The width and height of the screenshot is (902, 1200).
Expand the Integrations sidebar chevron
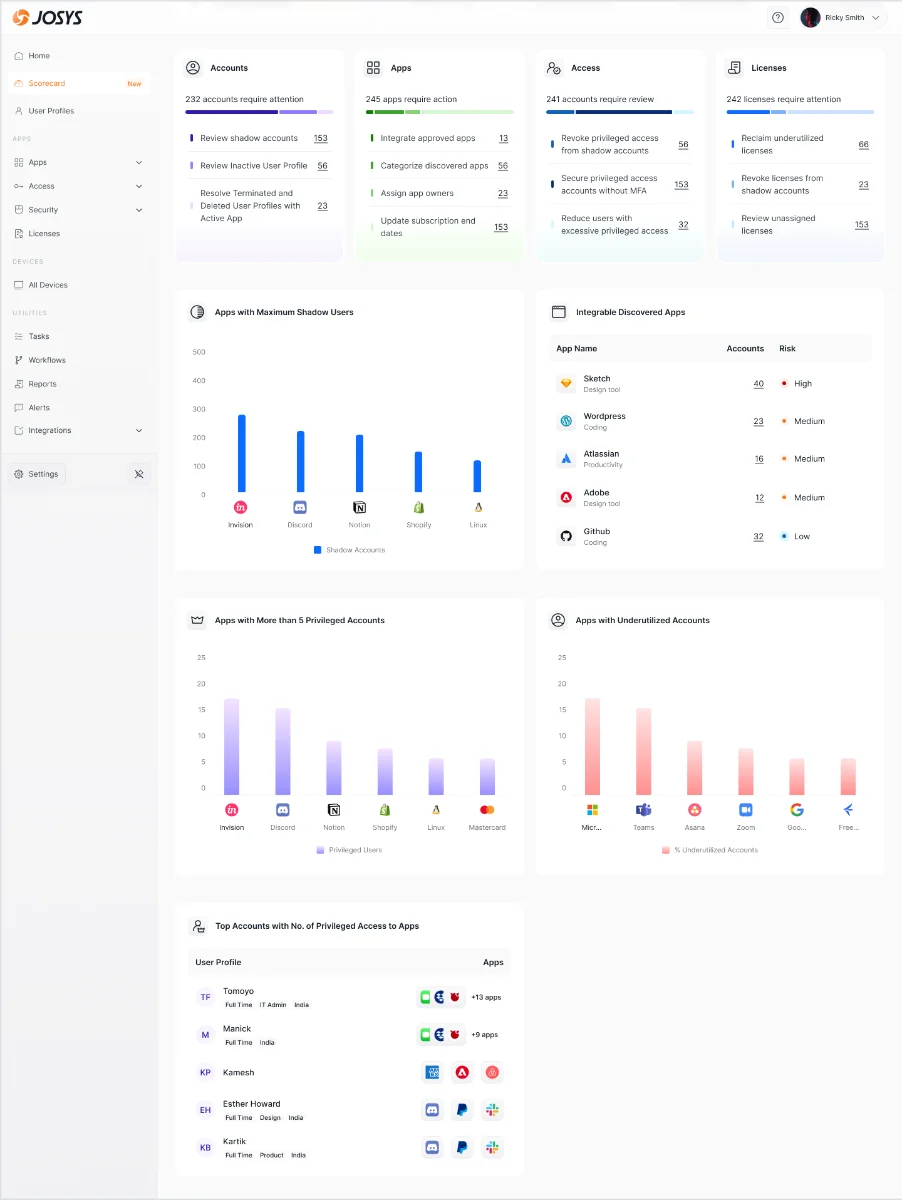tap(139, 430)
